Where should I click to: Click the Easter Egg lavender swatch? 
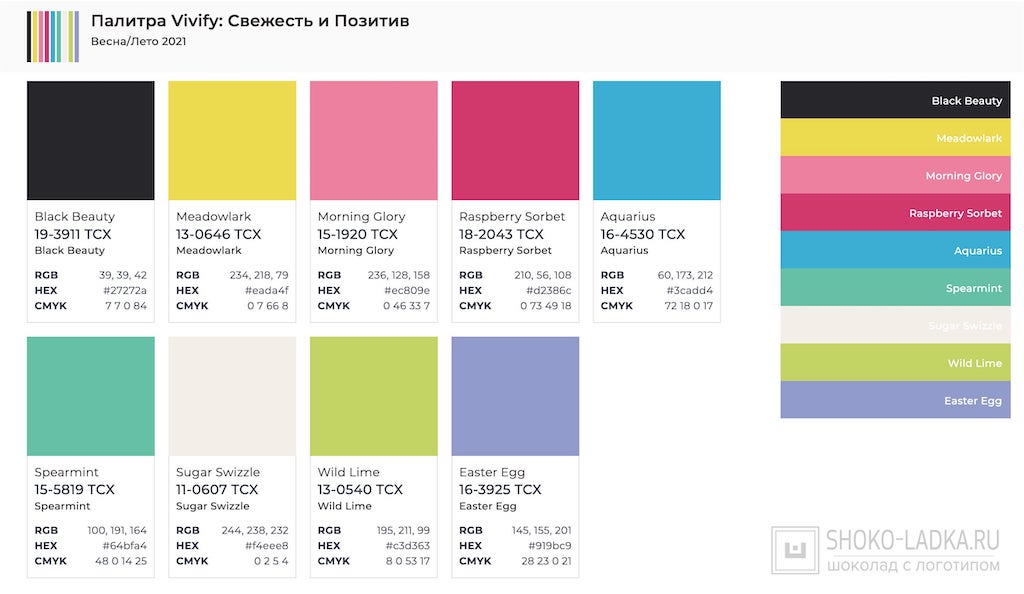(515, 396)
